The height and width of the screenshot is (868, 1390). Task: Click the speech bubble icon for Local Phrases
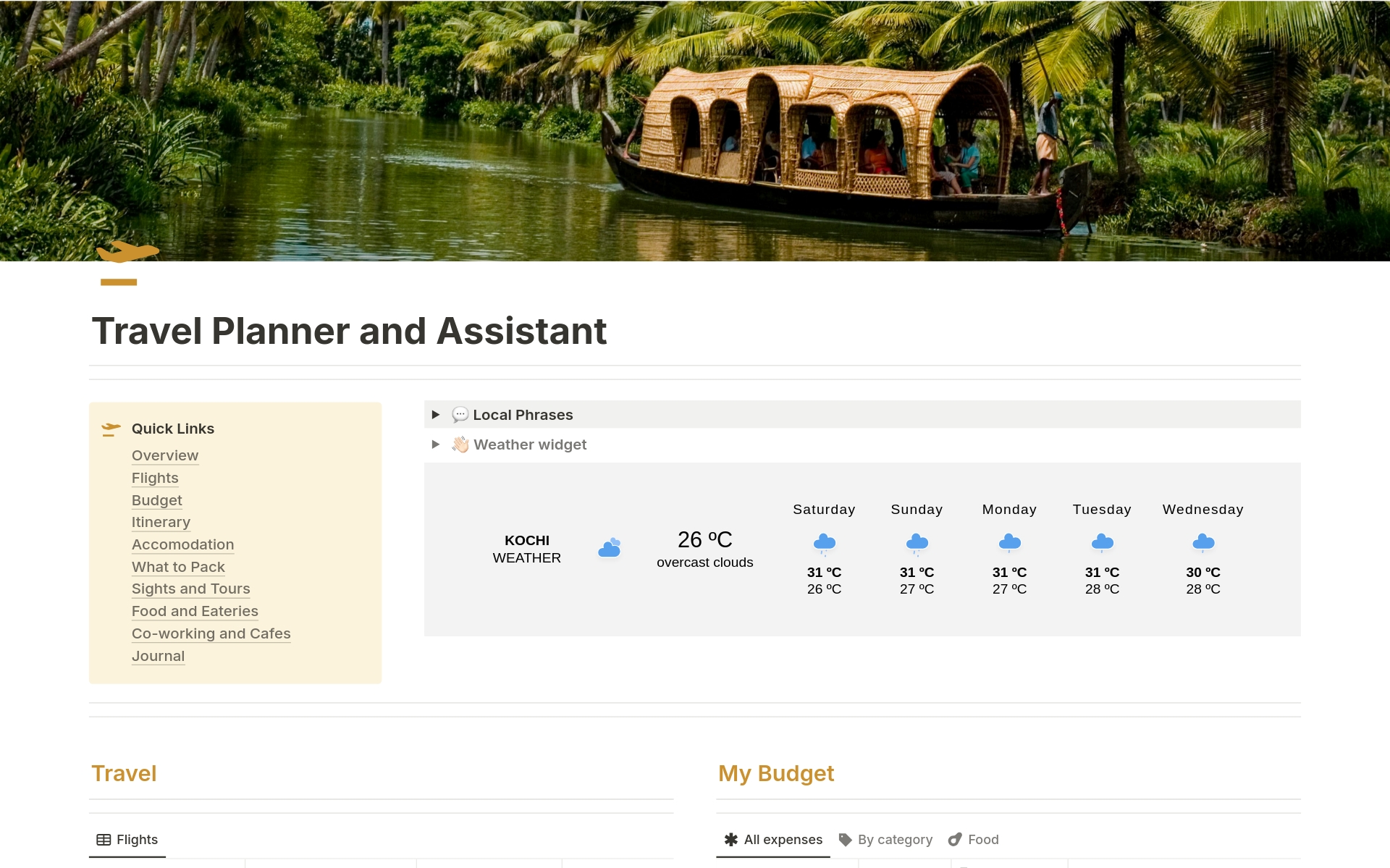(460, 415)
